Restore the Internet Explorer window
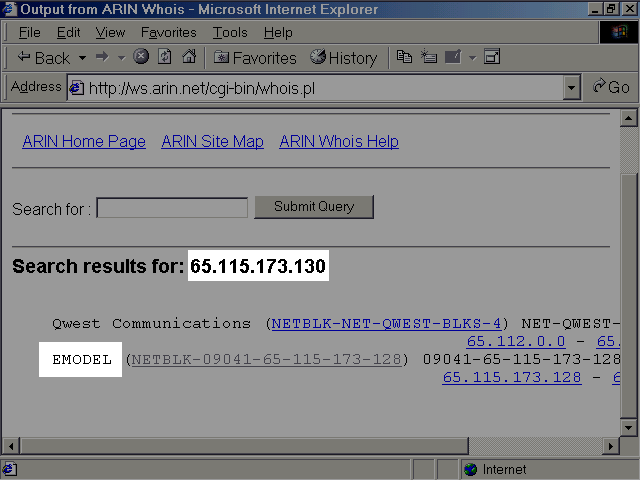 tap(611, 9)
